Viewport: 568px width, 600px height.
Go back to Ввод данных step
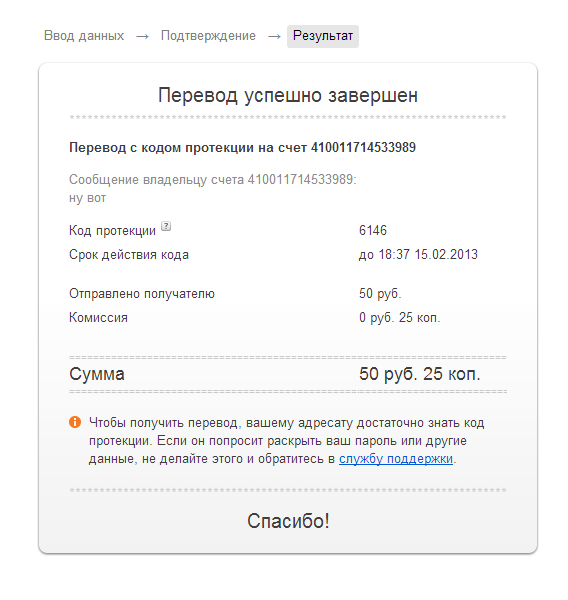84,36
